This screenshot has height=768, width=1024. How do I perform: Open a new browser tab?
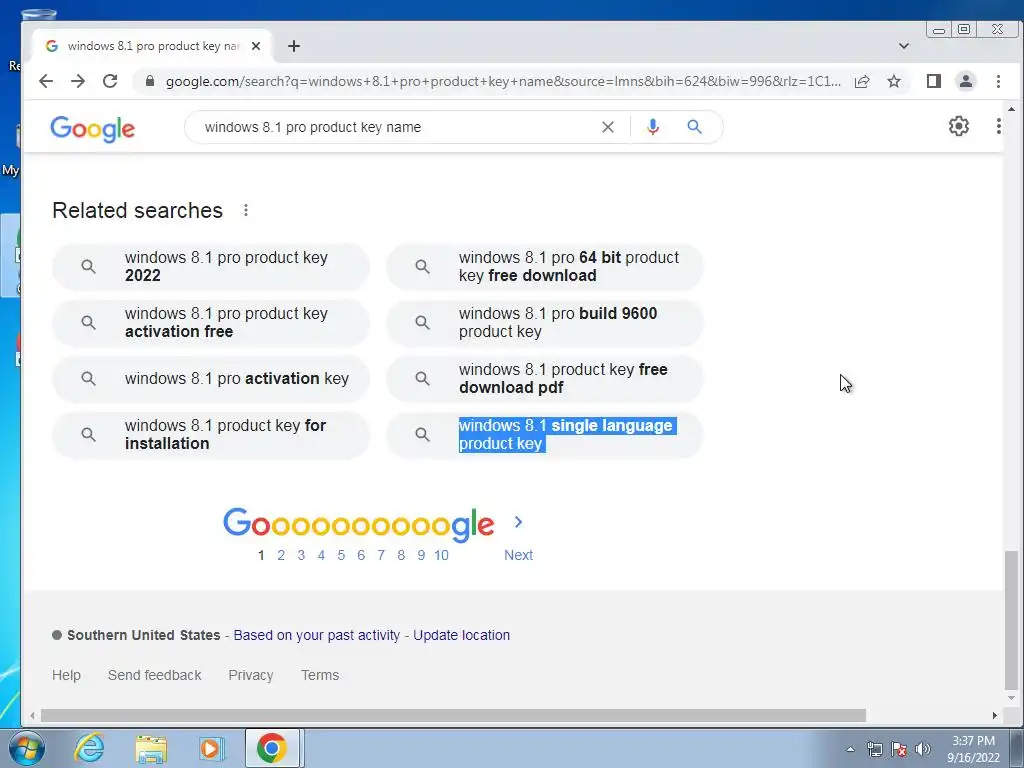click(294, 46)
